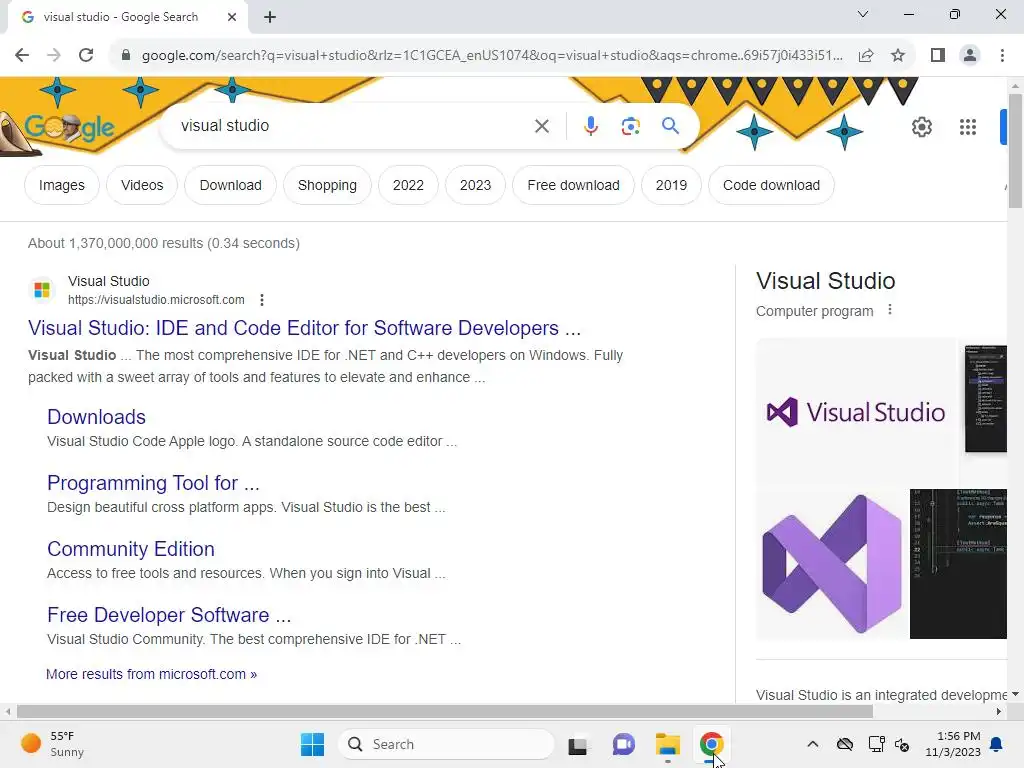Click the forward navigation arrow
This screenshot has width=1024, height=768.
pos(54,55)
